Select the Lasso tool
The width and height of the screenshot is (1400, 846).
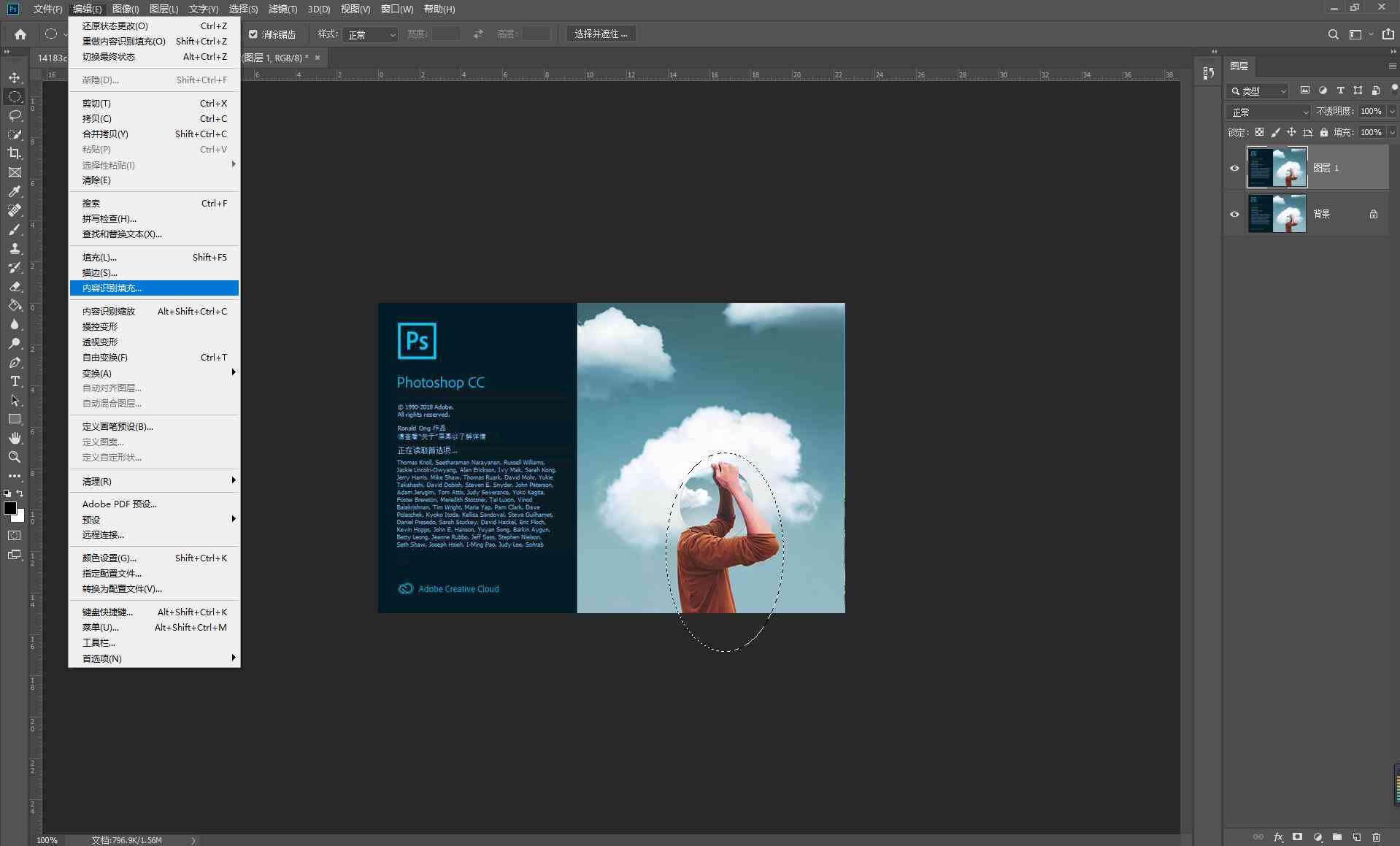click(x=15, y=115)
